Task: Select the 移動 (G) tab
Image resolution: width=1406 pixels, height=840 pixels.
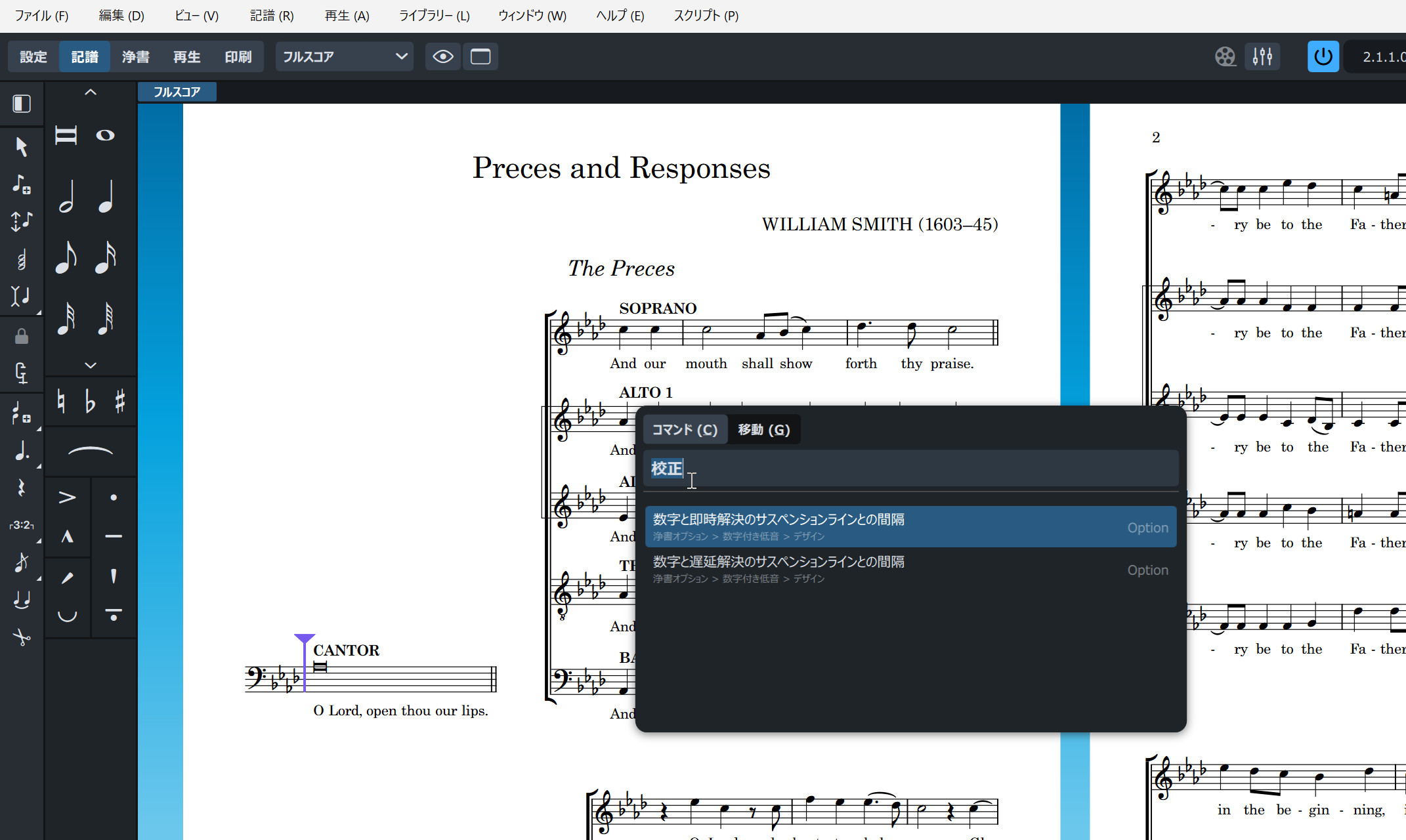Action: coord(764,430)
